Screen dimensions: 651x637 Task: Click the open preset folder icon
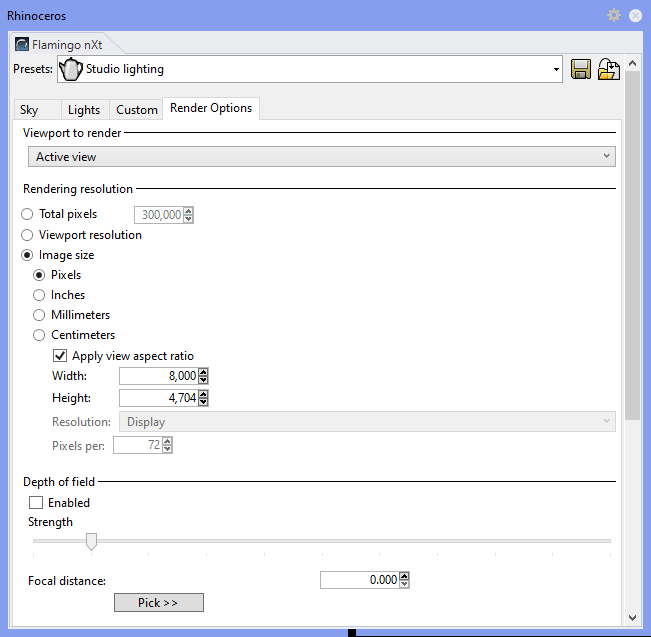[608, 69]
